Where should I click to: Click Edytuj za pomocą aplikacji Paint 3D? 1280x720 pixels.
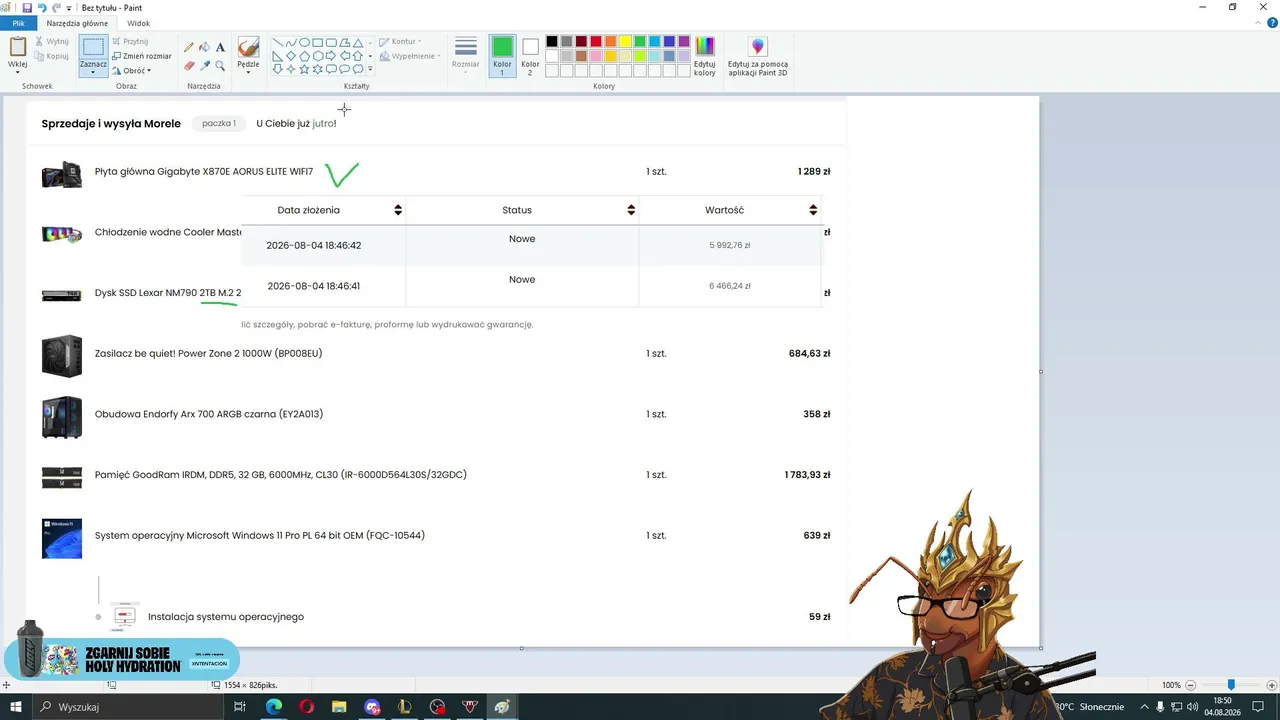[758, 56]
